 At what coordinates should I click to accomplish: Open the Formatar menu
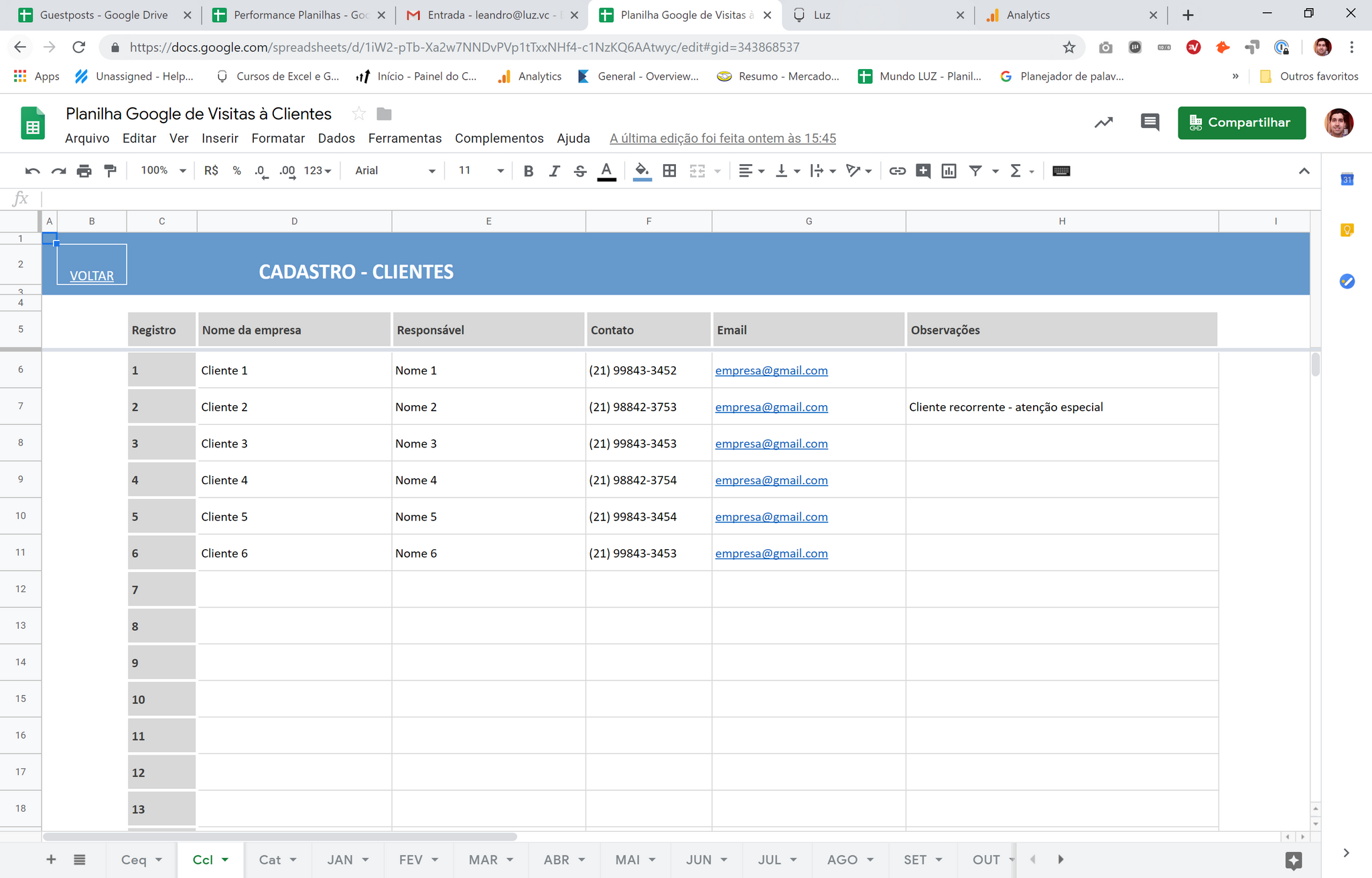(278, 138)
